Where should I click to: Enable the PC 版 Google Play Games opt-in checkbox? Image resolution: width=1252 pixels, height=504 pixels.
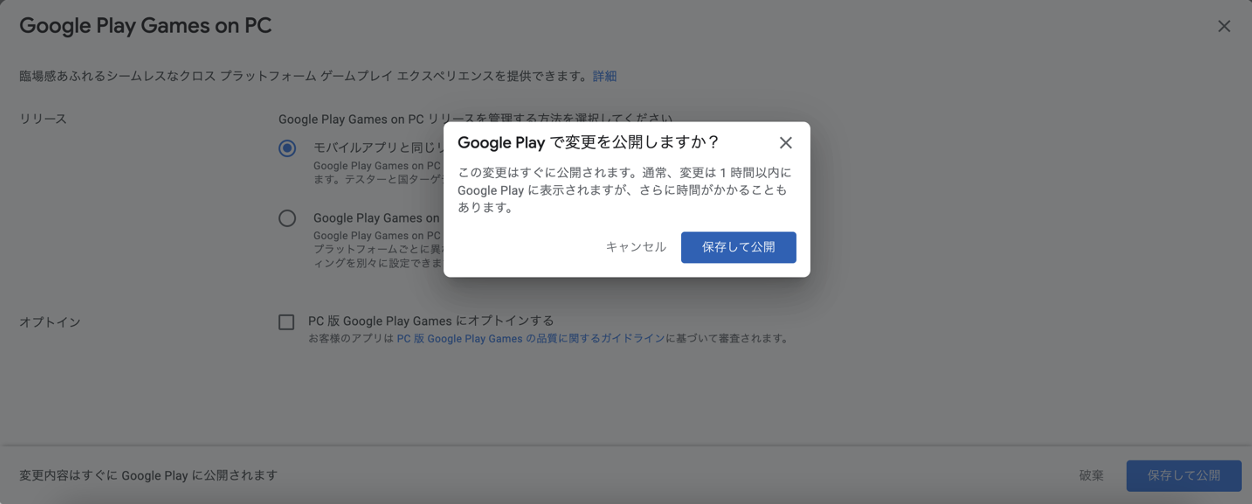pos(286,322)
